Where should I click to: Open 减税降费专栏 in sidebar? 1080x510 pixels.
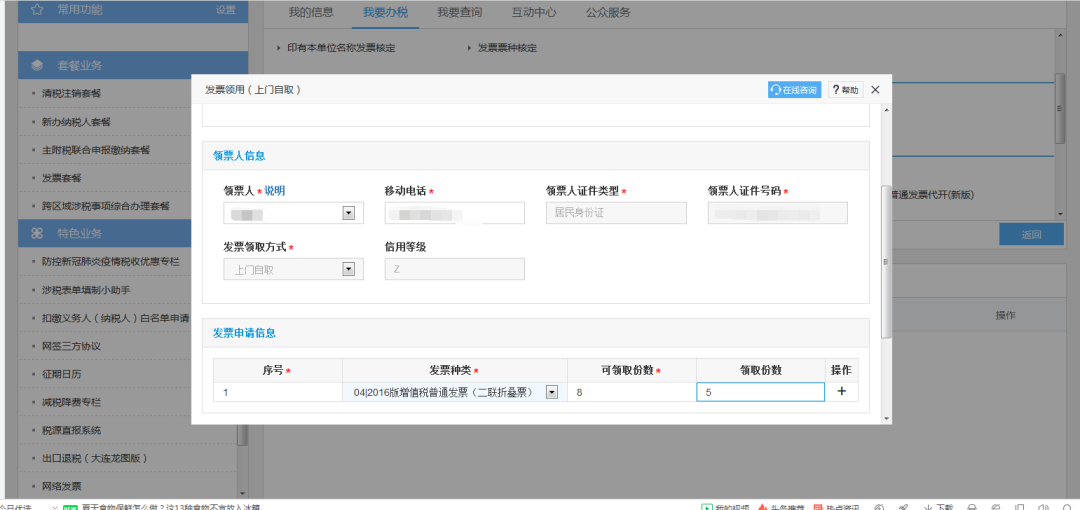[x=71, y=402]
